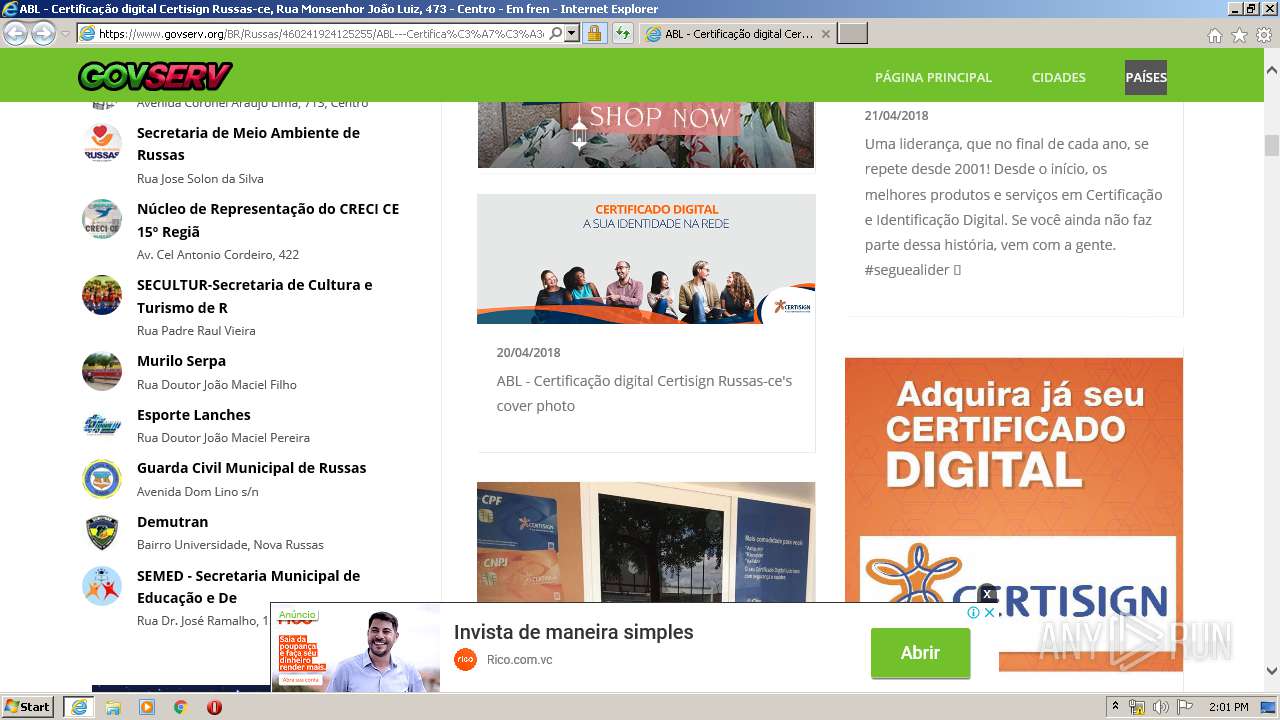Open SECULTUR-Secretaria de Cultura e Turismo link
The image size is (1280, 720).
[254, 296]
